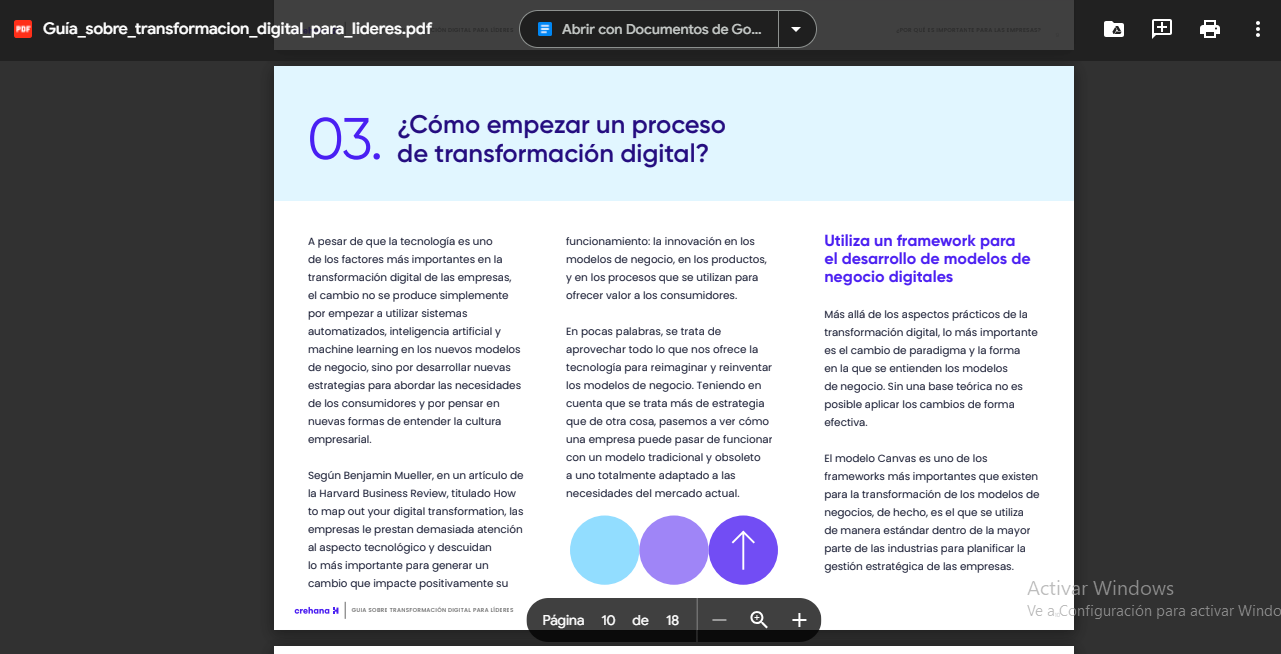Click the red PDF file icon
The width and height of the screenshot is (1281, 654).
[20, 28]
